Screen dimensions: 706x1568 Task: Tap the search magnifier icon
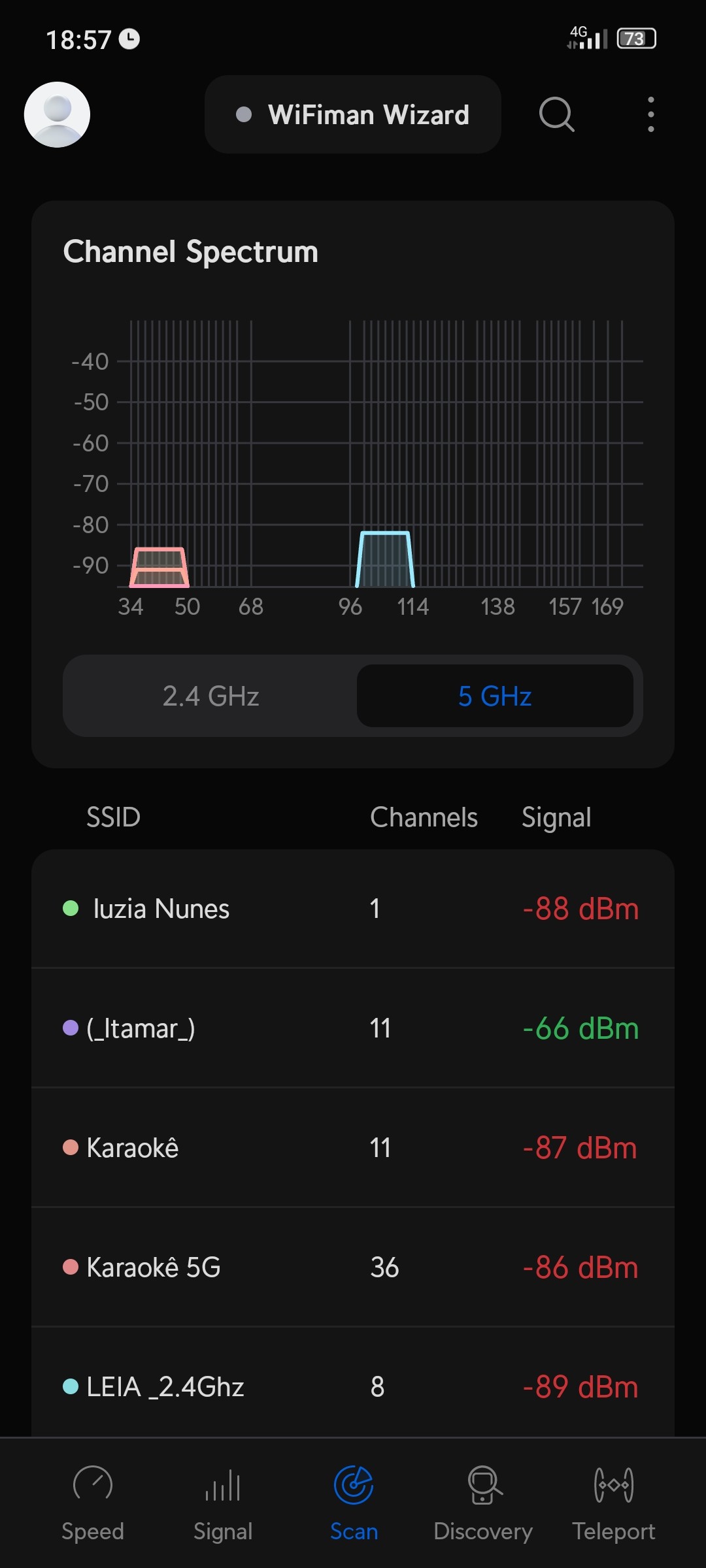click(x=556, y=114)
